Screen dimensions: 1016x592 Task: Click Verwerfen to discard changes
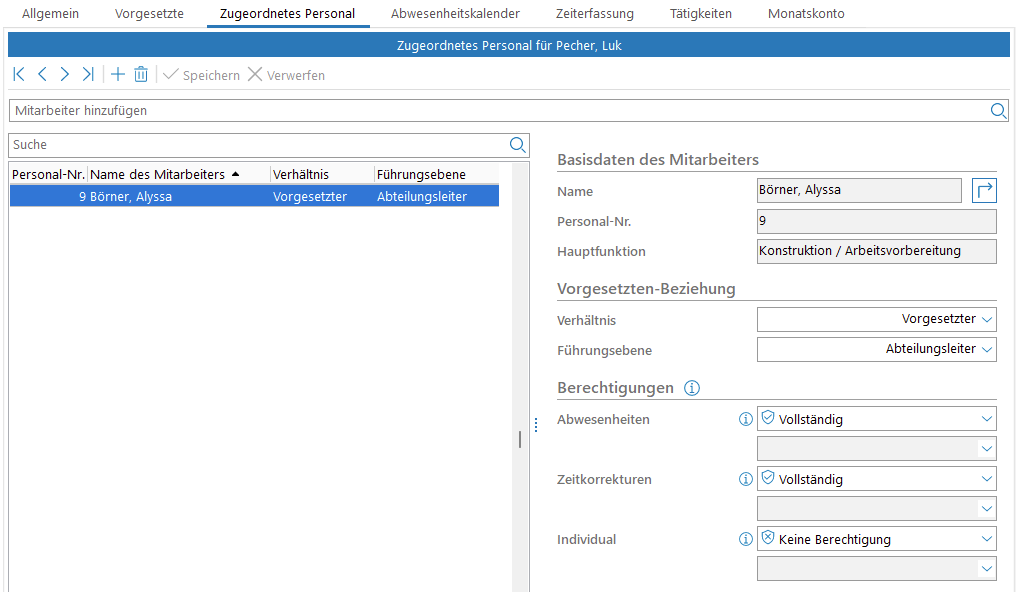pos(286,75)
